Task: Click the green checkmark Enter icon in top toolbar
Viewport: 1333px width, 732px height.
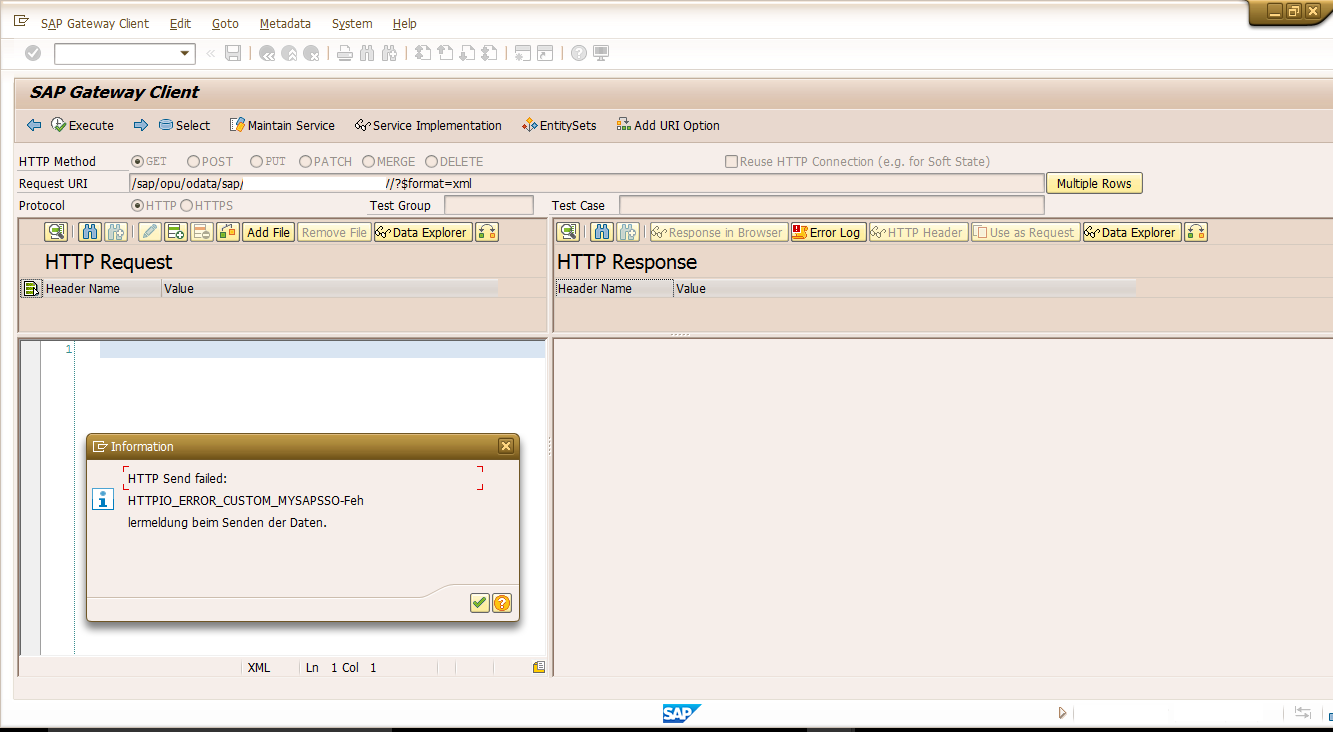Action: 33,53
